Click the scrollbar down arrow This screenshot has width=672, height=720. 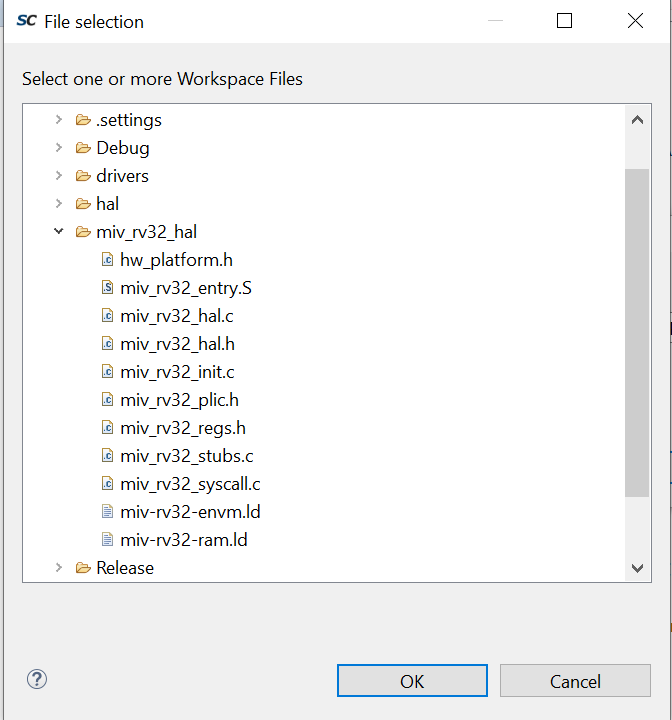(x=637, y=568)
